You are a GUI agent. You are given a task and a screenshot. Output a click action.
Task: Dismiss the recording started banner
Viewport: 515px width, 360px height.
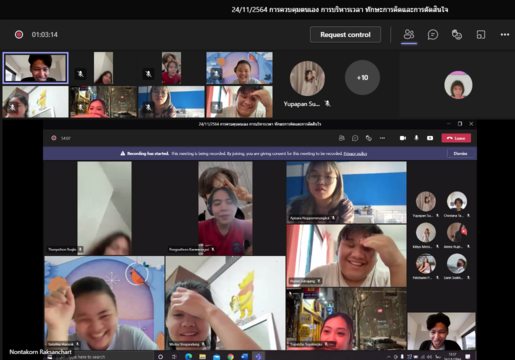(460, 153)
